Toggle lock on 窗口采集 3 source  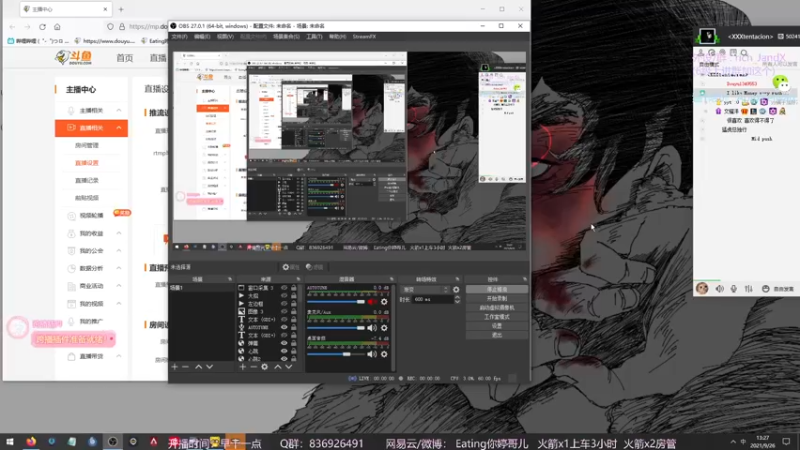tap(293, 288)
